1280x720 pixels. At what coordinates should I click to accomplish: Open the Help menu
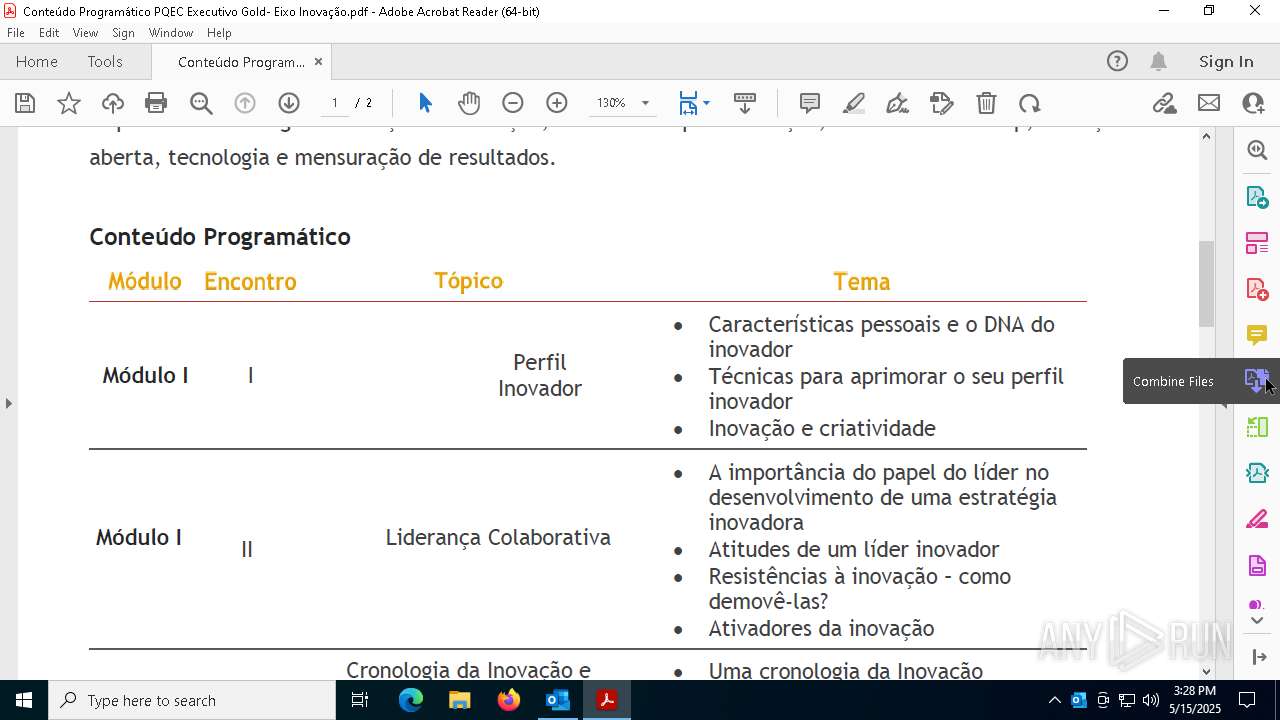point(219,33)
